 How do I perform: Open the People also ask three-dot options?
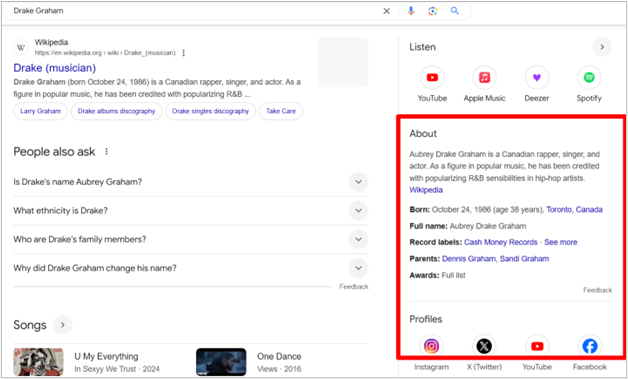tap(107, 151)
